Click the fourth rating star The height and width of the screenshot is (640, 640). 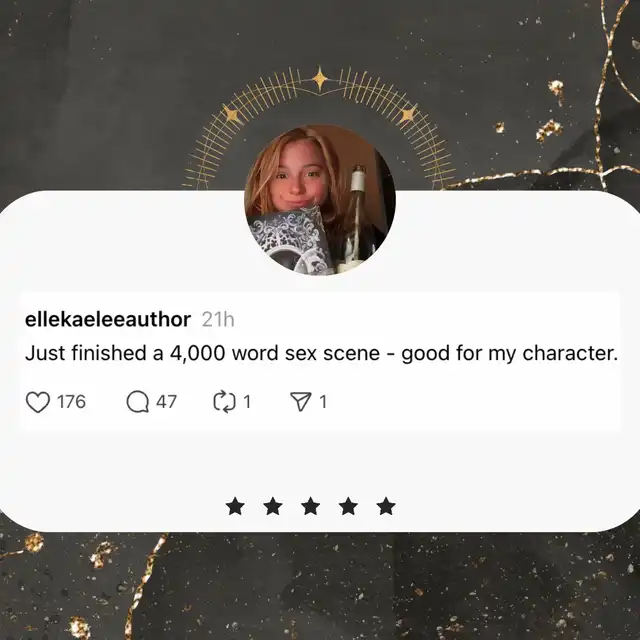349,506
